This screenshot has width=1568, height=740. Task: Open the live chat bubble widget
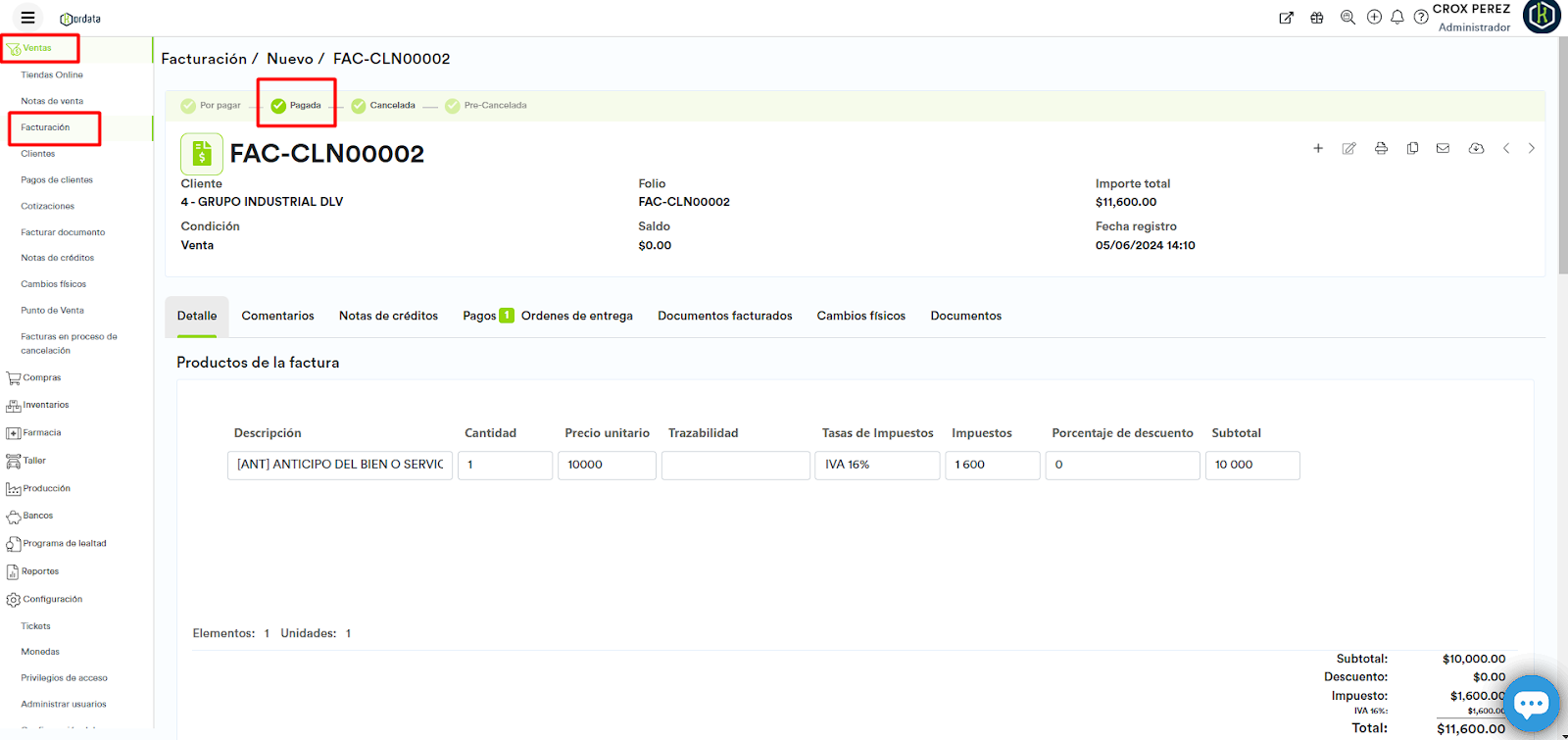pyautogui.click(x=1531, y=703)
